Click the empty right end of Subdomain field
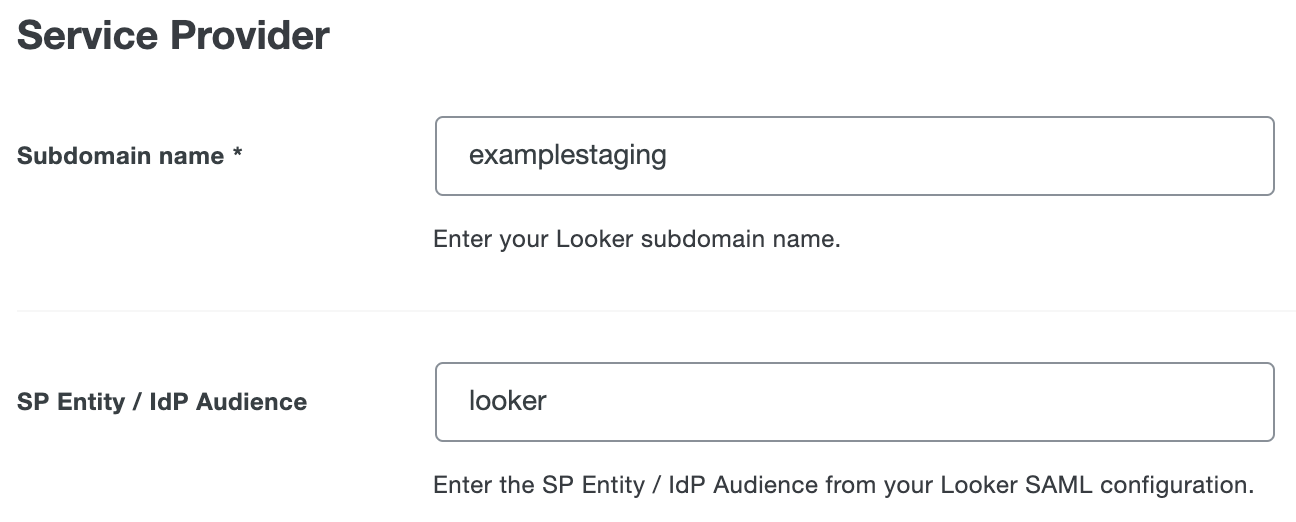Viewport: 1296px width, 522px height. [x=1150, y=156]
